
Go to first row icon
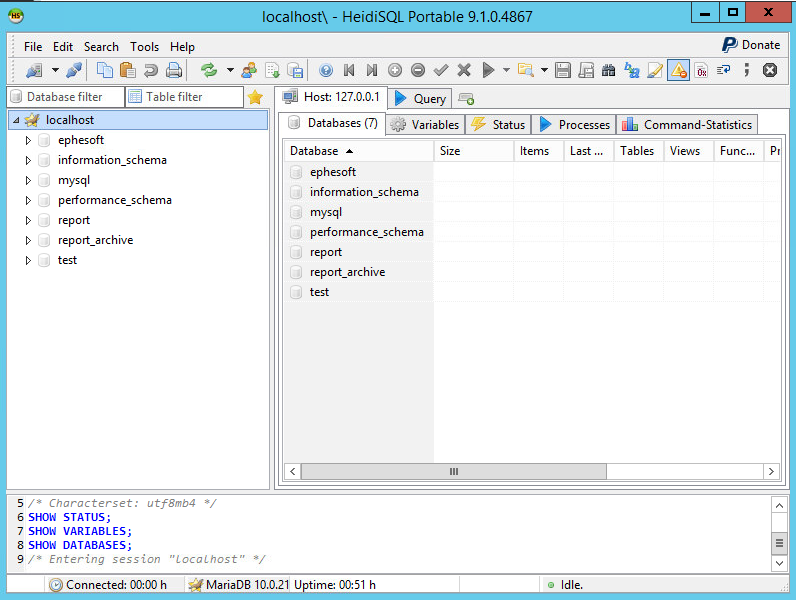point(349,70)
